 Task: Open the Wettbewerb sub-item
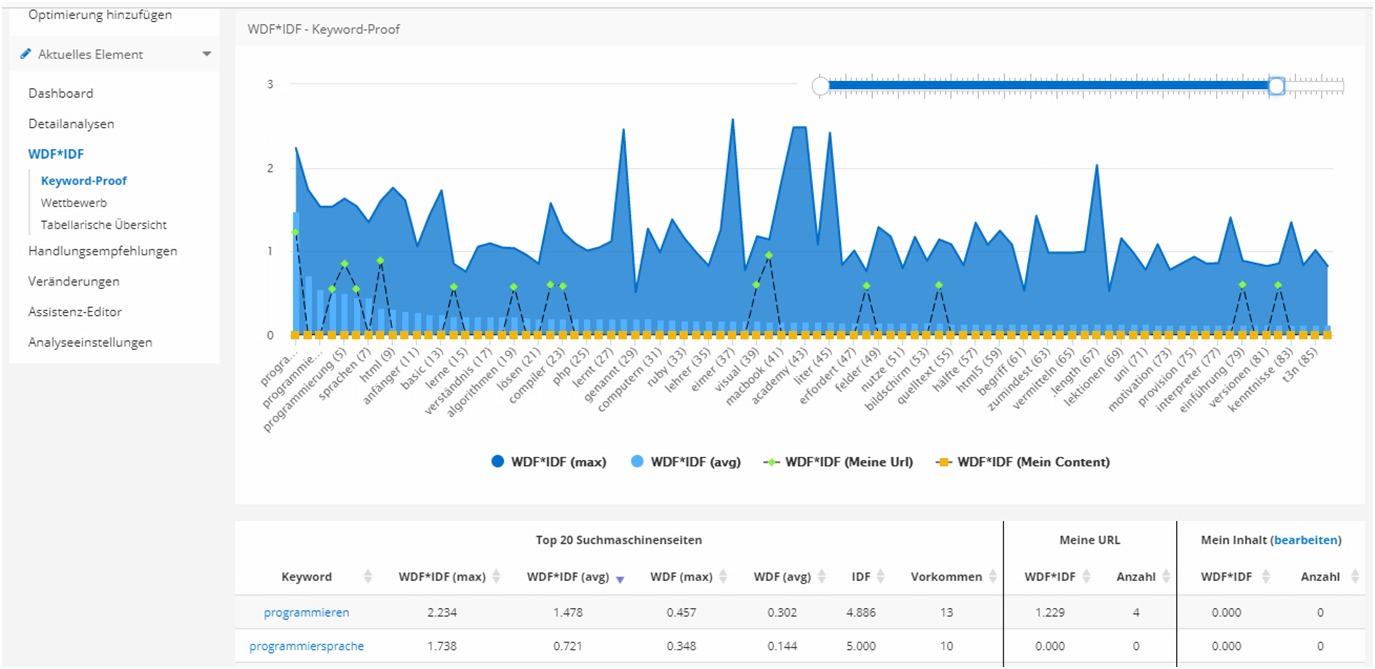pyautogui.click(x=74, y=203)
